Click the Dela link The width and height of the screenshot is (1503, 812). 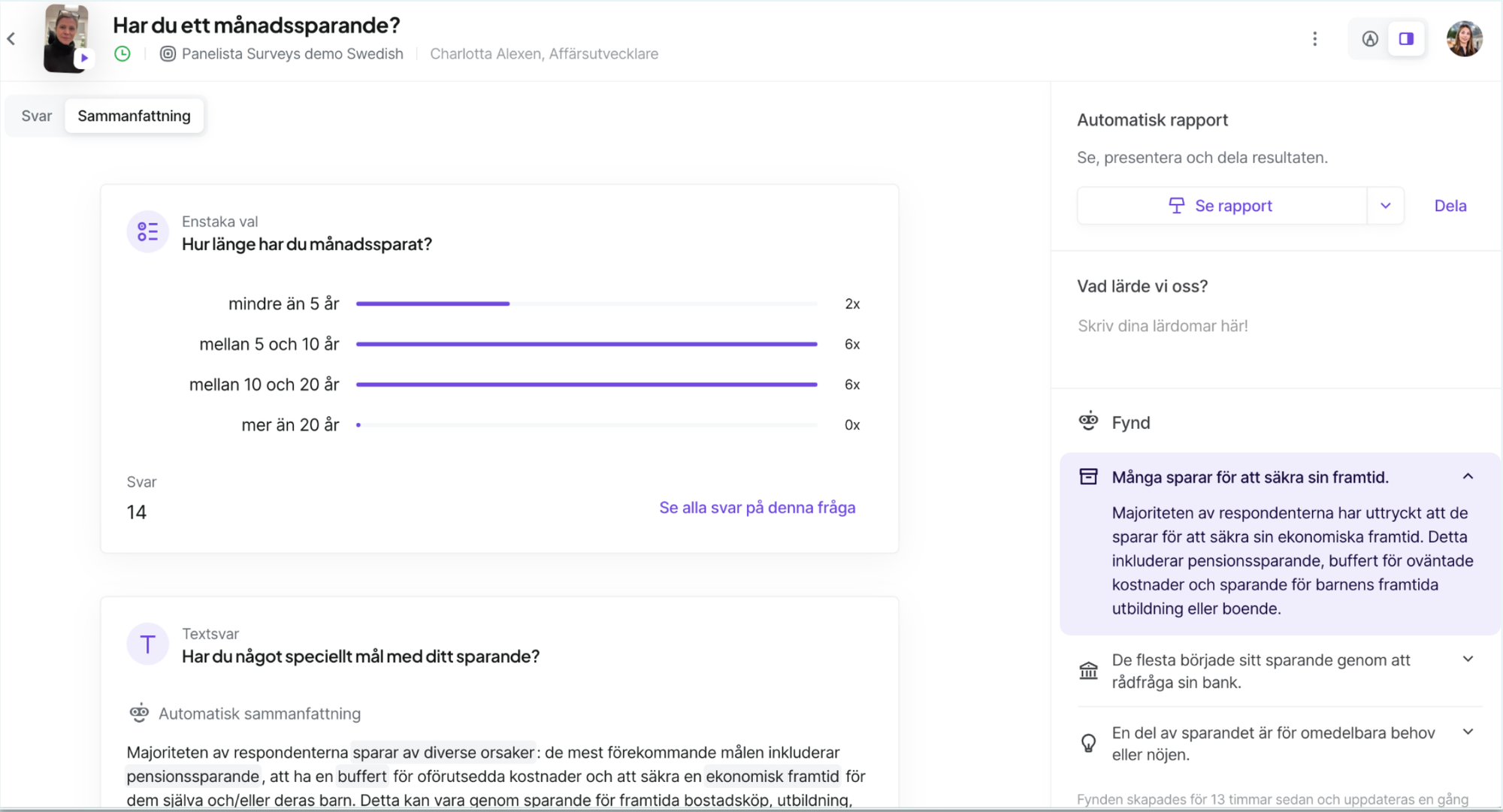click(1450, 206)
